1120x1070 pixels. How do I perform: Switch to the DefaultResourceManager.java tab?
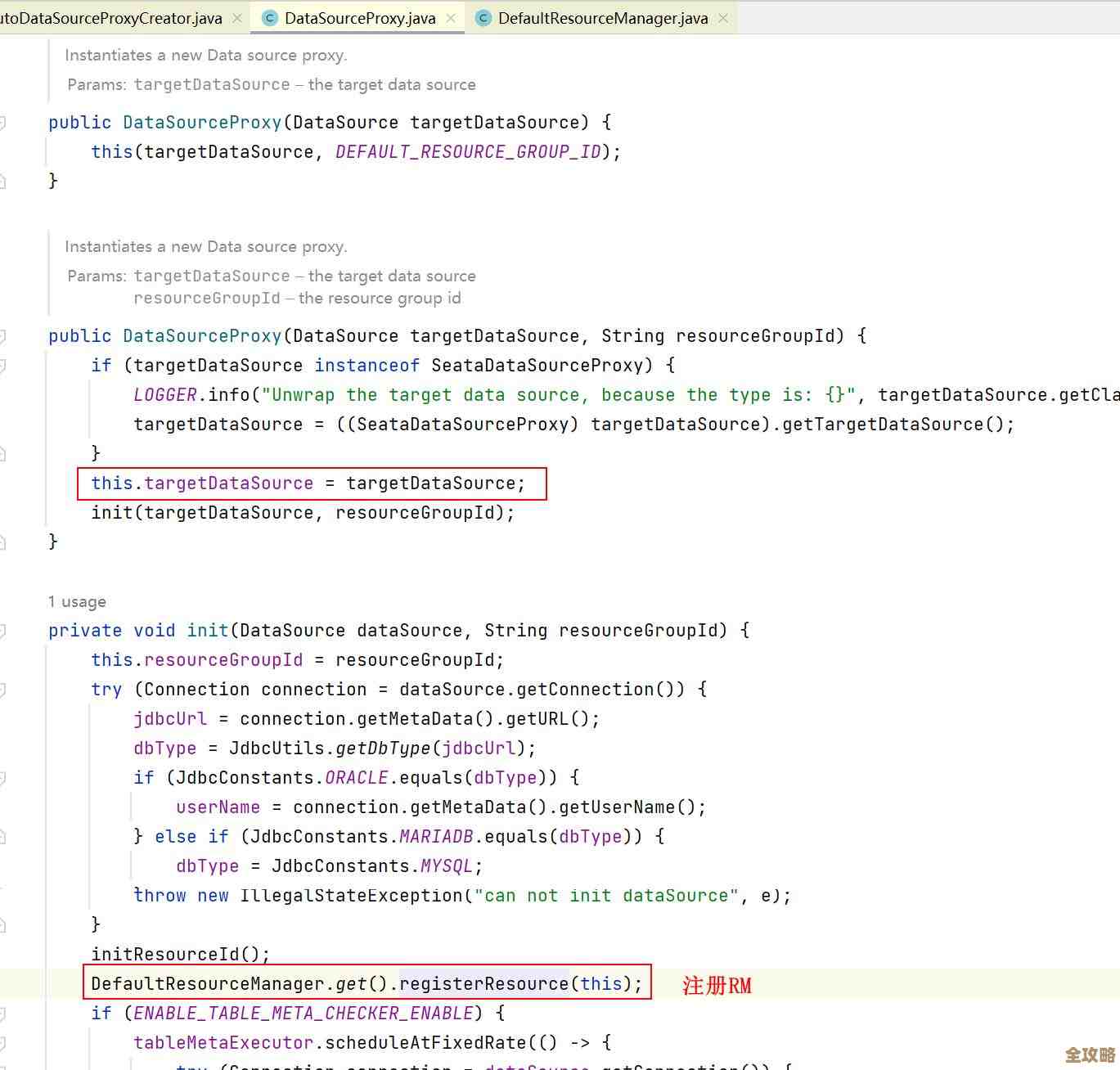(602, 18)
